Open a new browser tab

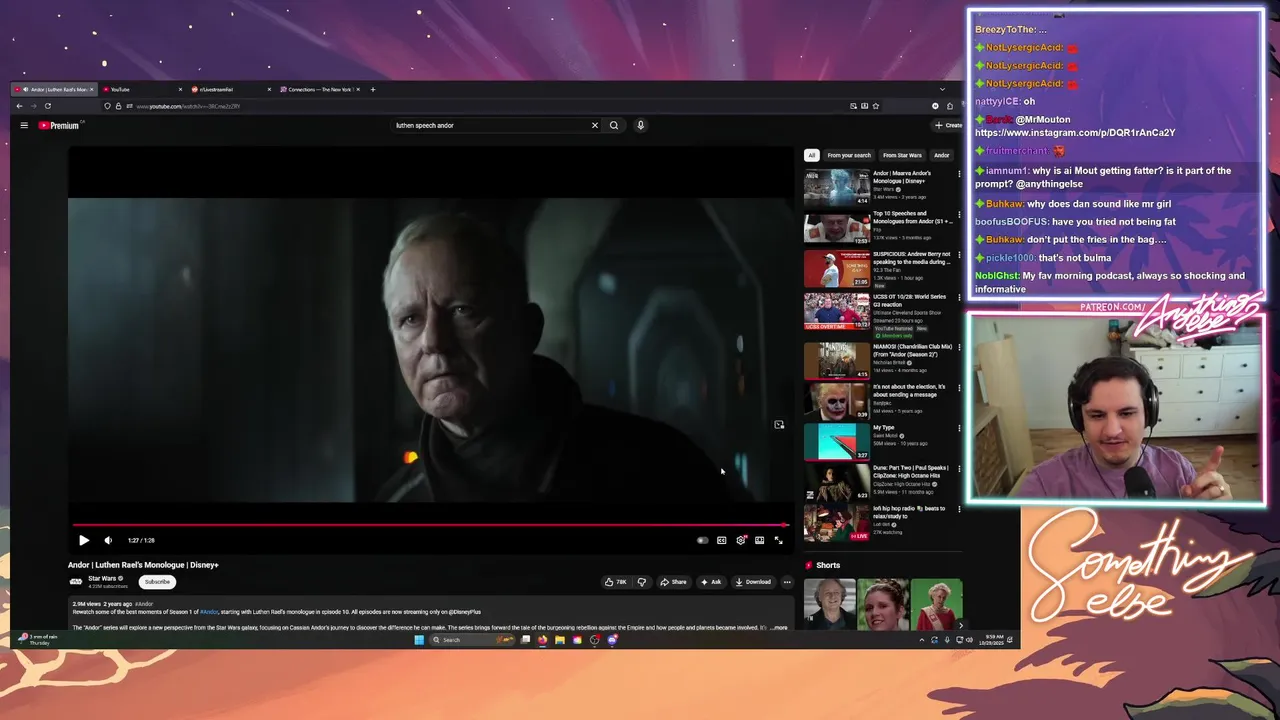coord(373,89)
